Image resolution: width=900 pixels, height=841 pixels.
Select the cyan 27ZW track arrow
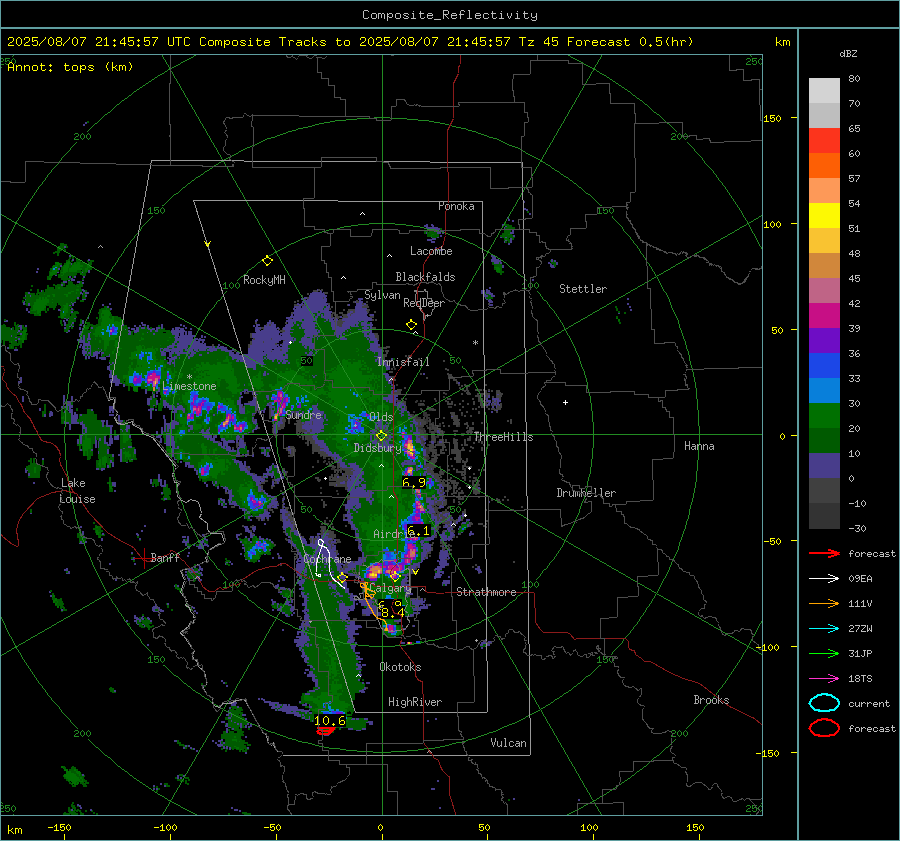point(824,629)
